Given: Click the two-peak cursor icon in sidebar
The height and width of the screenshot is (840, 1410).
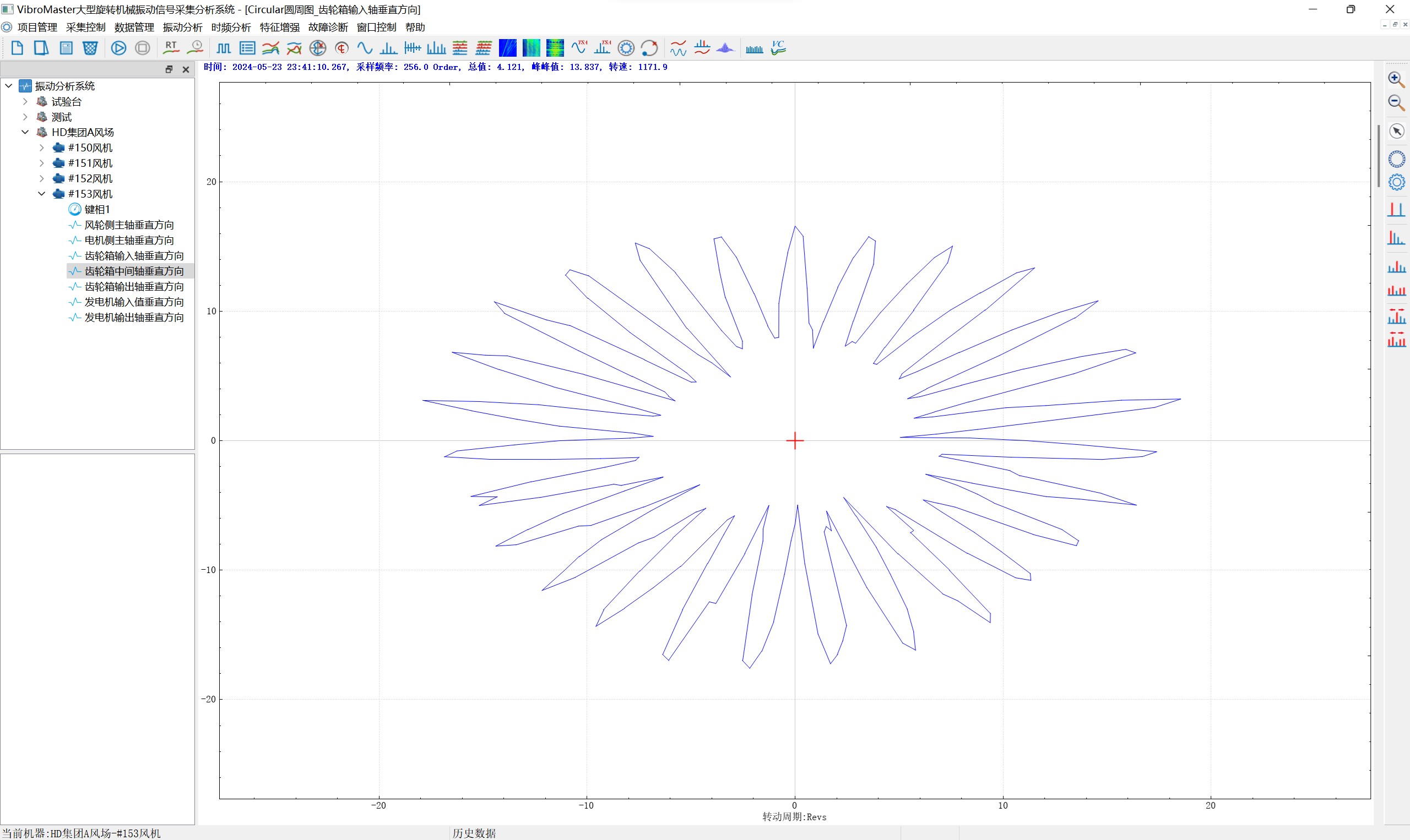Looking at the screenshot, I should [x=1396, y=210].
